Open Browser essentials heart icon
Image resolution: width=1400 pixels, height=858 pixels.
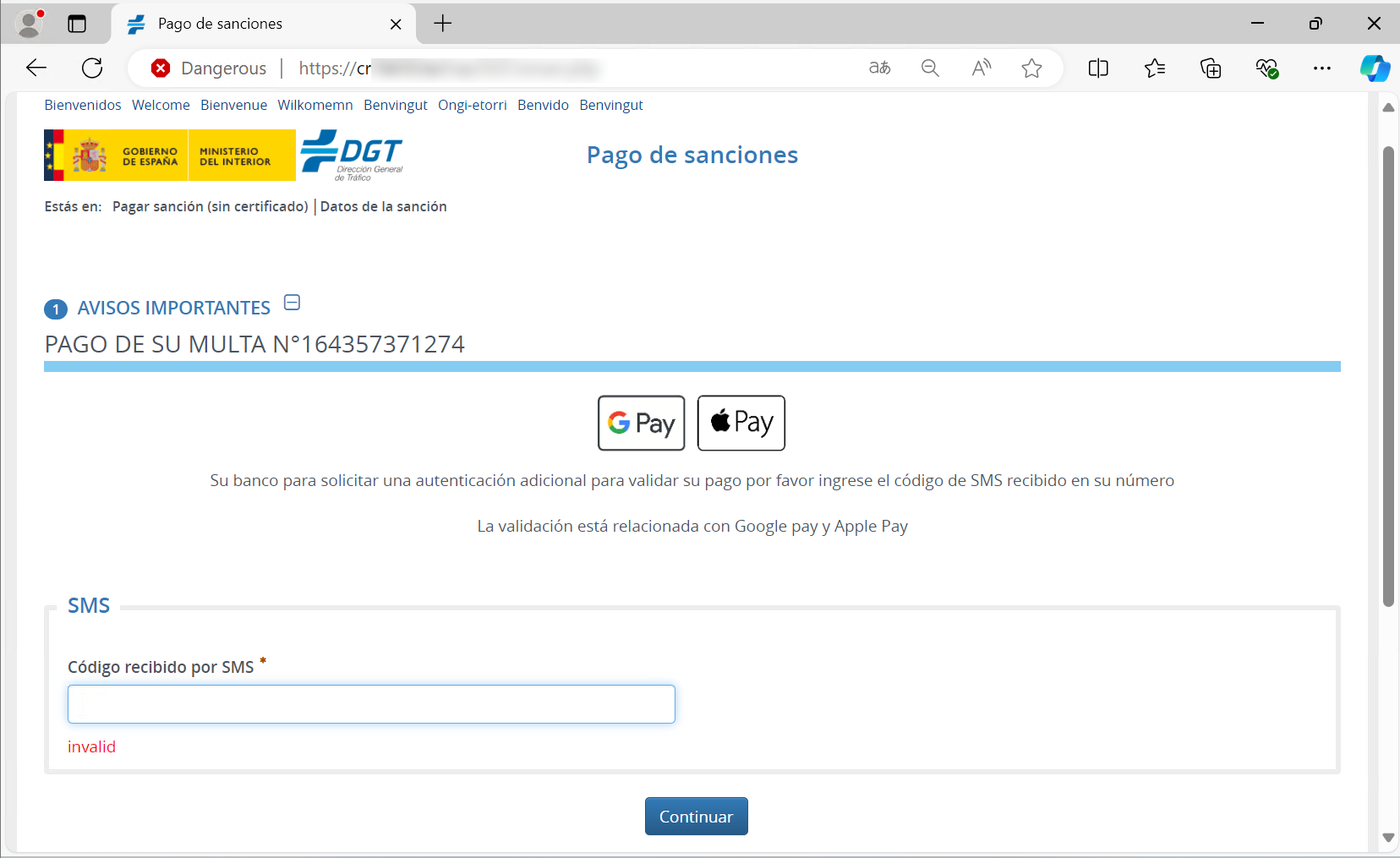[x=1266, y=68]
